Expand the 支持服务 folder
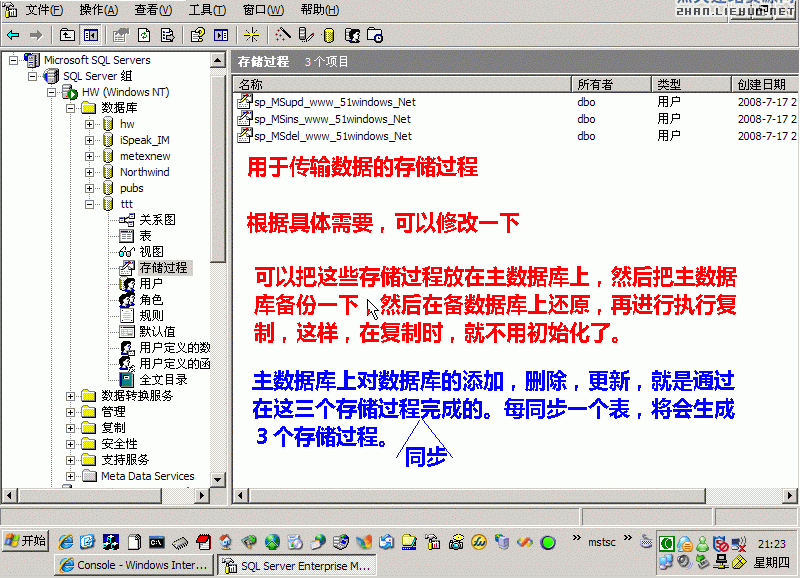The image size is (800, 578). coord(70,460)
